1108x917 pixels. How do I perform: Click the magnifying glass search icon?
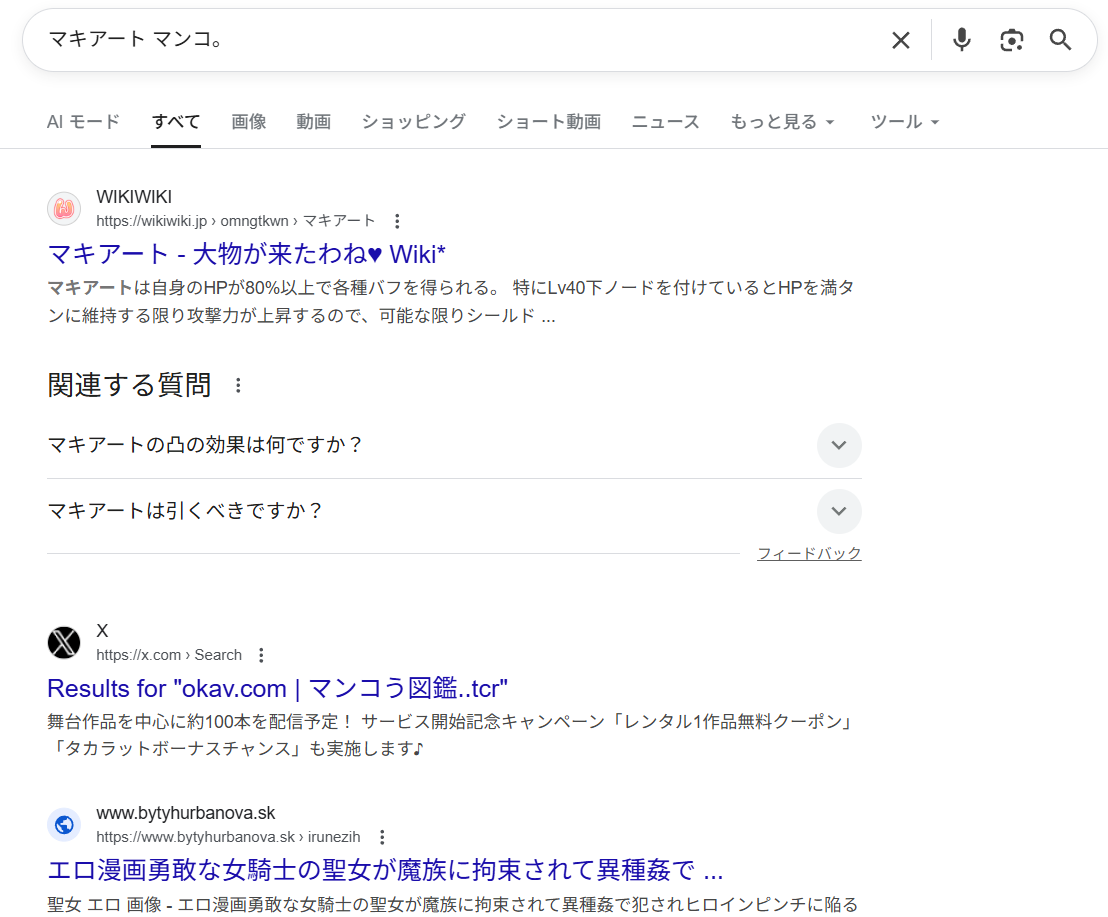pos(1060,40)
